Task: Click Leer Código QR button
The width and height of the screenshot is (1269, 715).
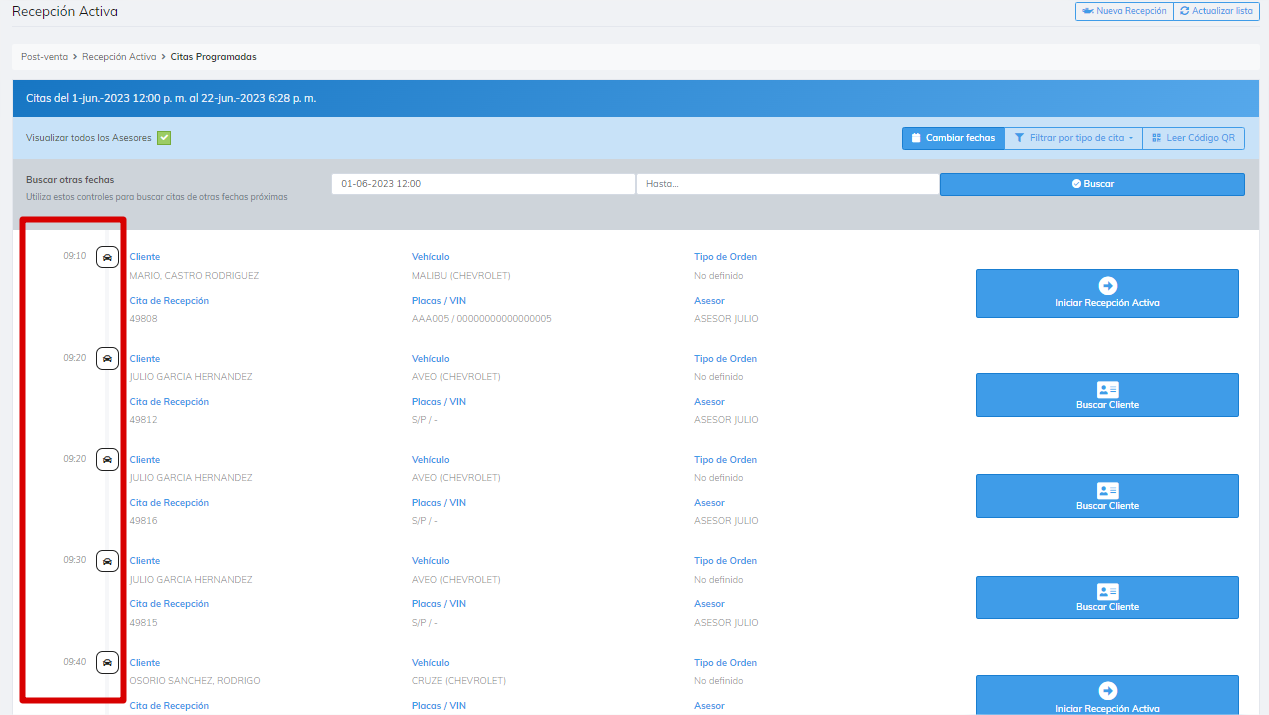Action: click(1193, 138)
